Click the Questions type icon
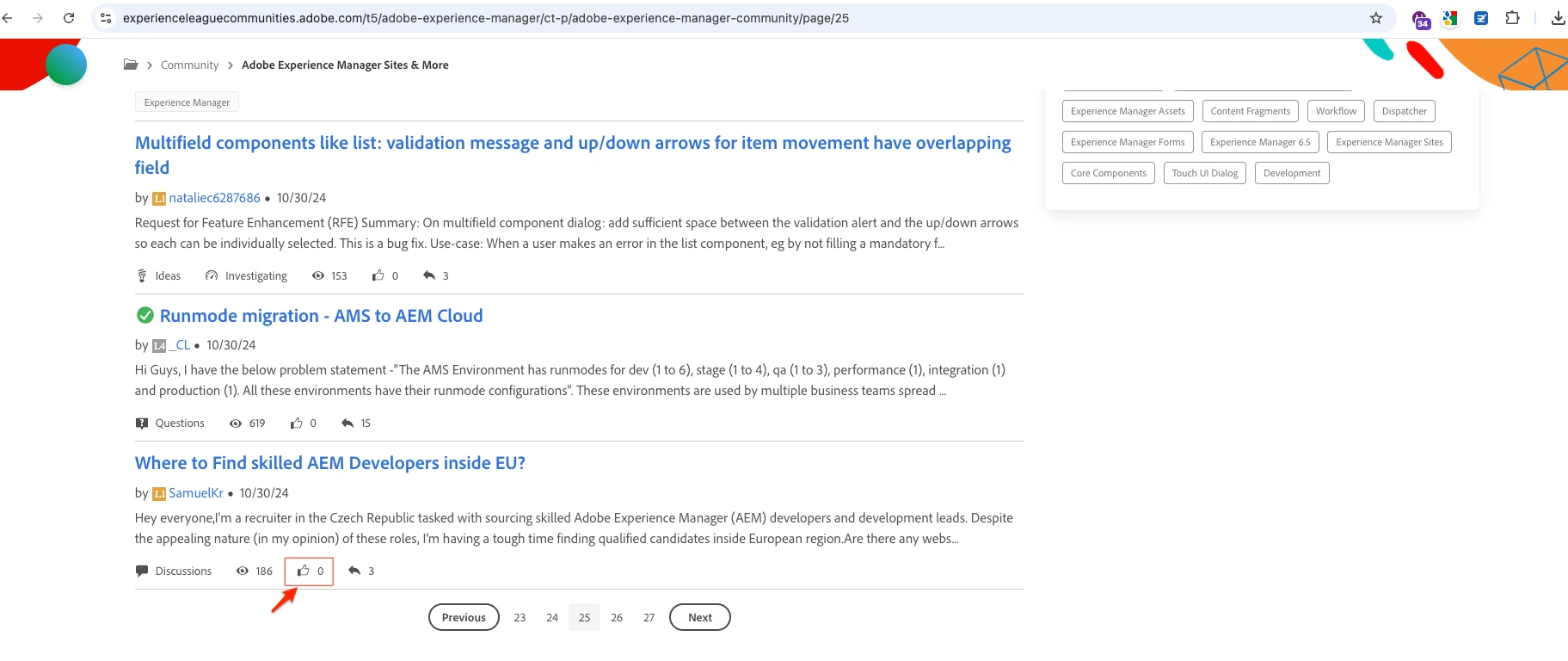 coord(142,423)
